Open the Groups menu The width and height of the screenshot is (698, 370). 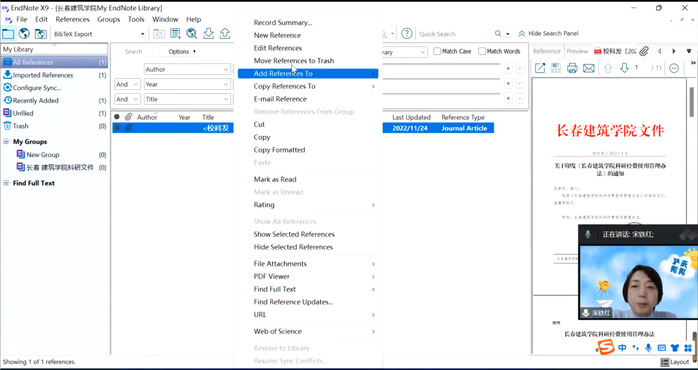109,19
